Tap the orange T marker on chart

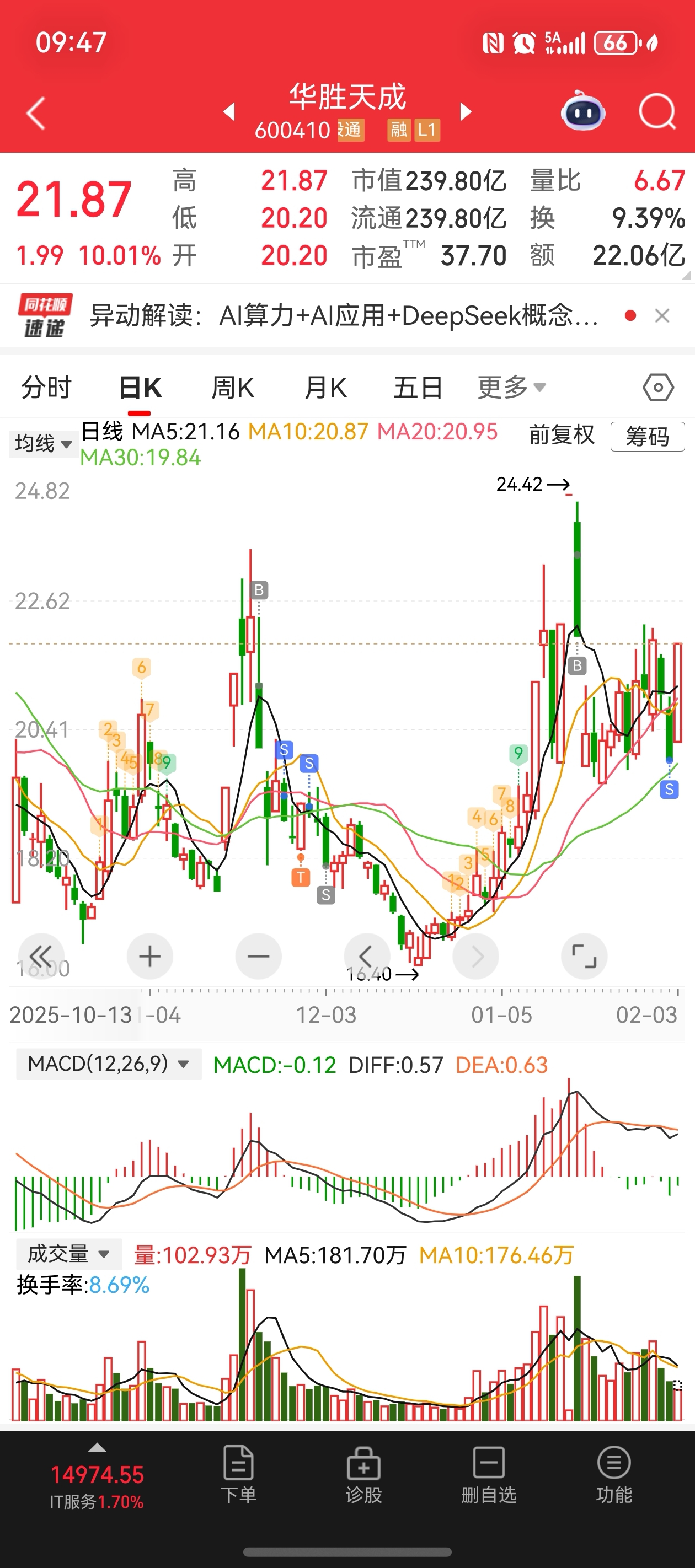300,877
